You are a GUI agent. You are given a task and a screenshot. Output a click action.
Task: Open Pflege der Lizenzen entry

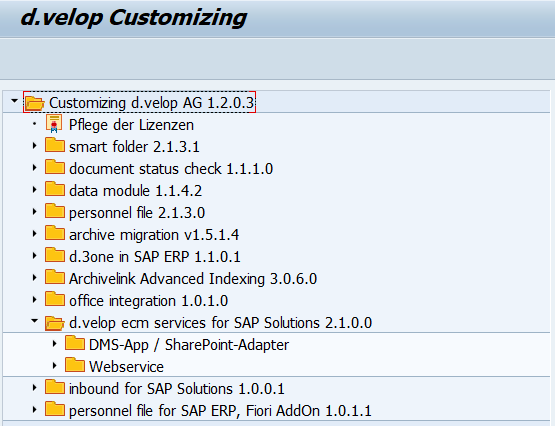point(131,125)
